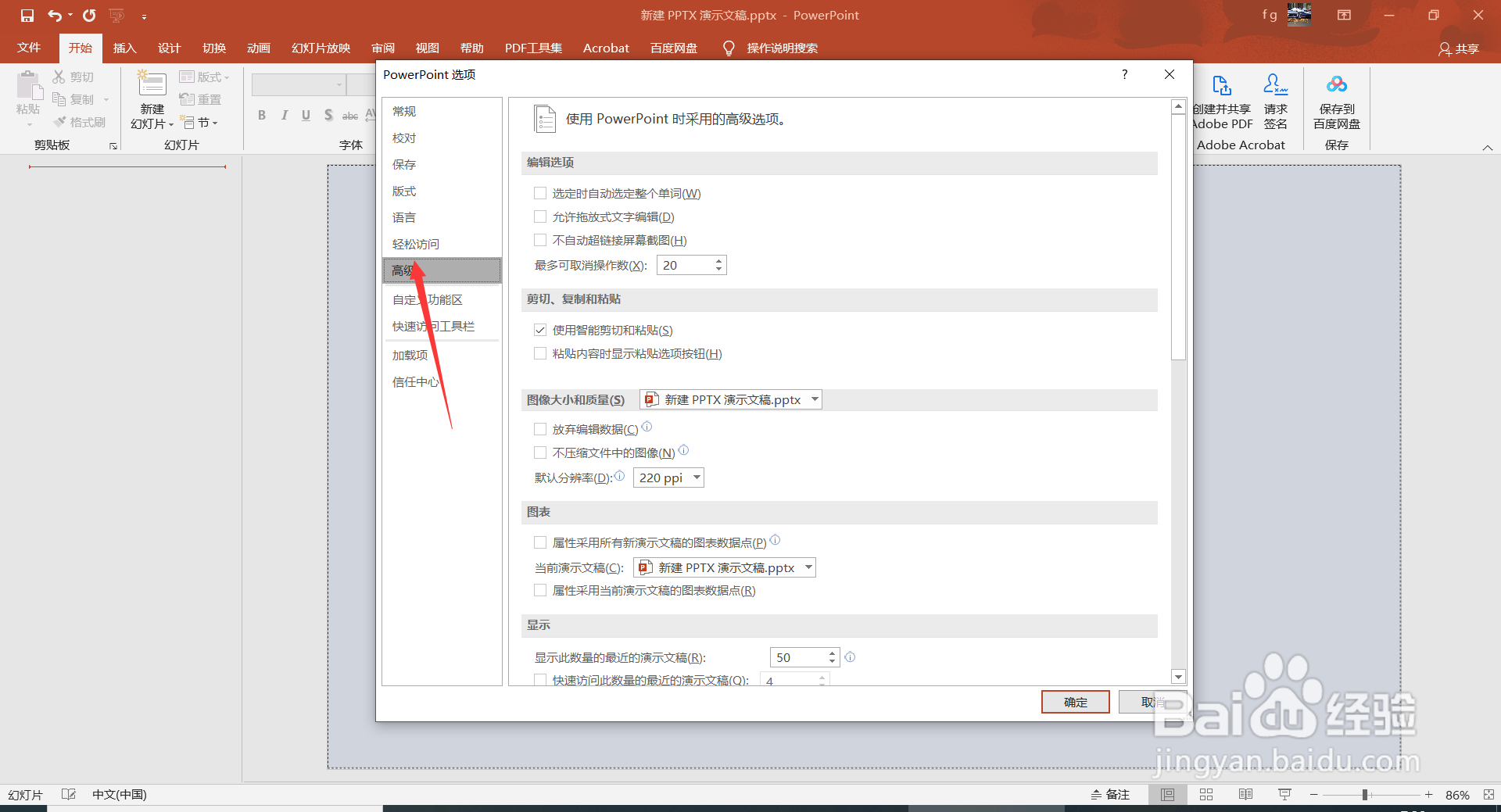Select 保存 in options sidebar
The image size is (1501, 812).
tap(442, 164)
